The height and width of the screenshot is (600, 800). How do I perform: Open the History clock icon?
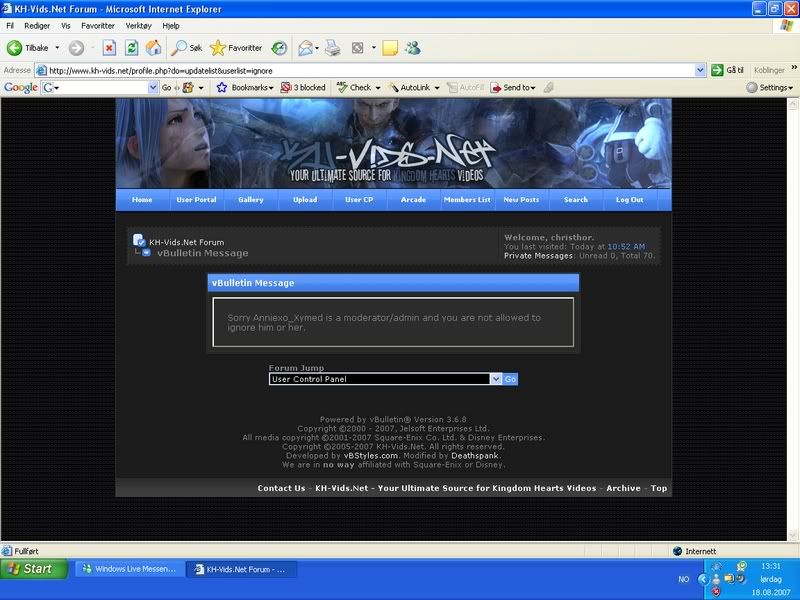click(279, 48)
